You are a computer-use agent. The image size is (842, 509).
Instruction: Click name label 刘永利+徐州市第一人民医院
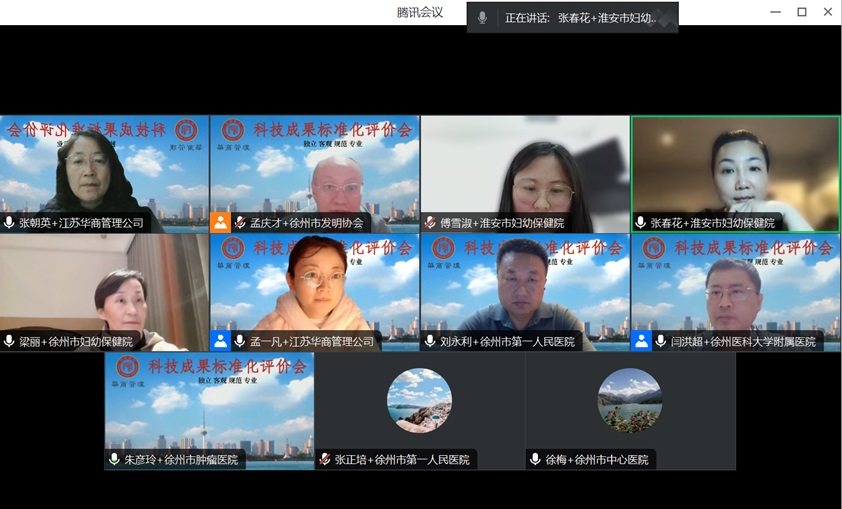(x=507, y=341)
